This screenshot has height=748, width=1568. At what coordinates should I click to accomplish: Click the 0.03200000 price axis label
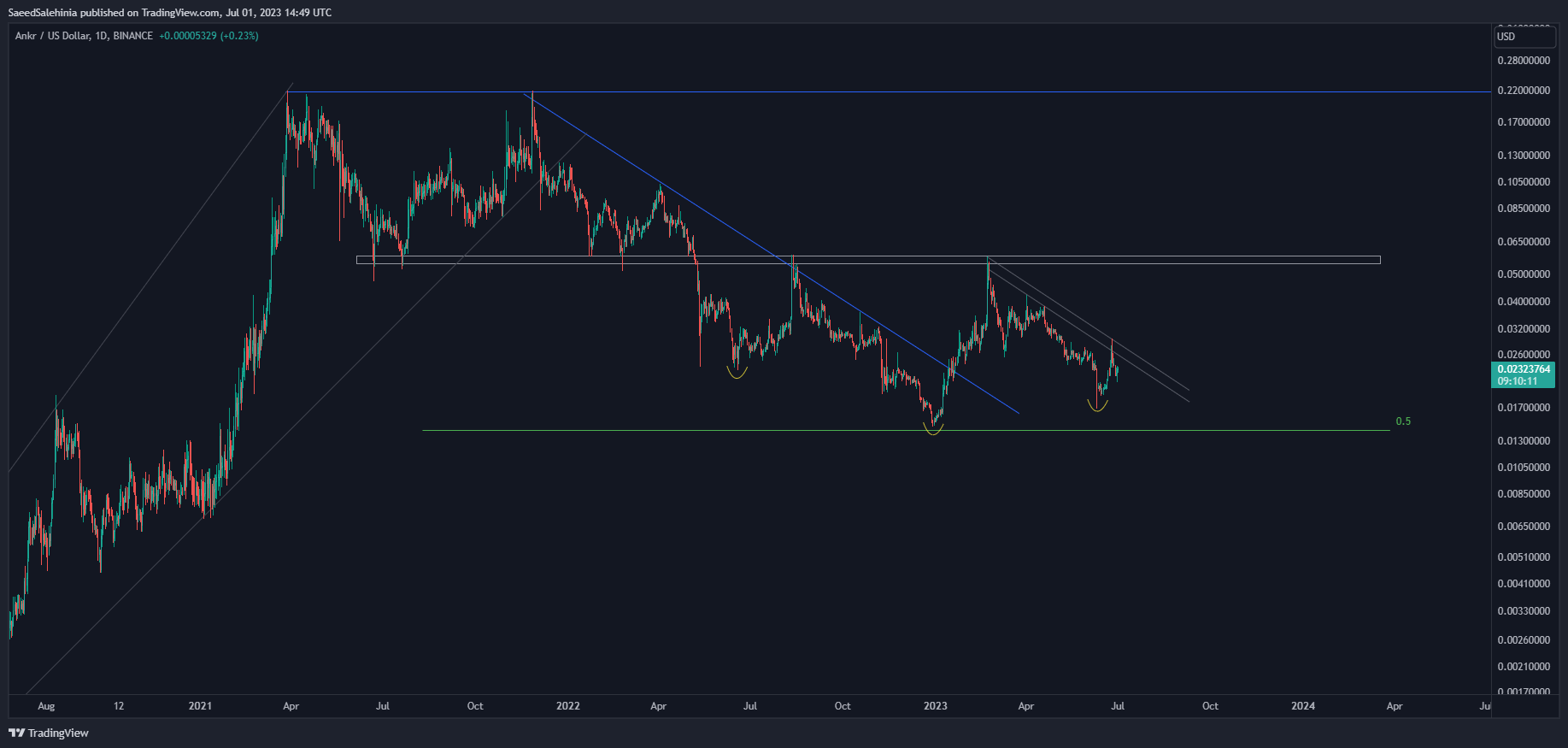pos(1524,329)
